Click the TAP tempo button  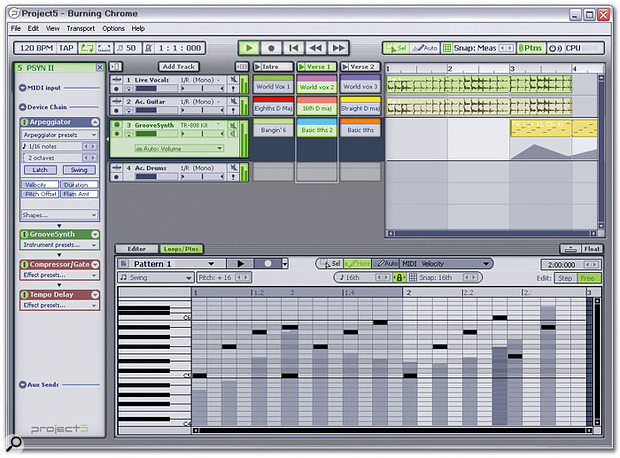66,48
